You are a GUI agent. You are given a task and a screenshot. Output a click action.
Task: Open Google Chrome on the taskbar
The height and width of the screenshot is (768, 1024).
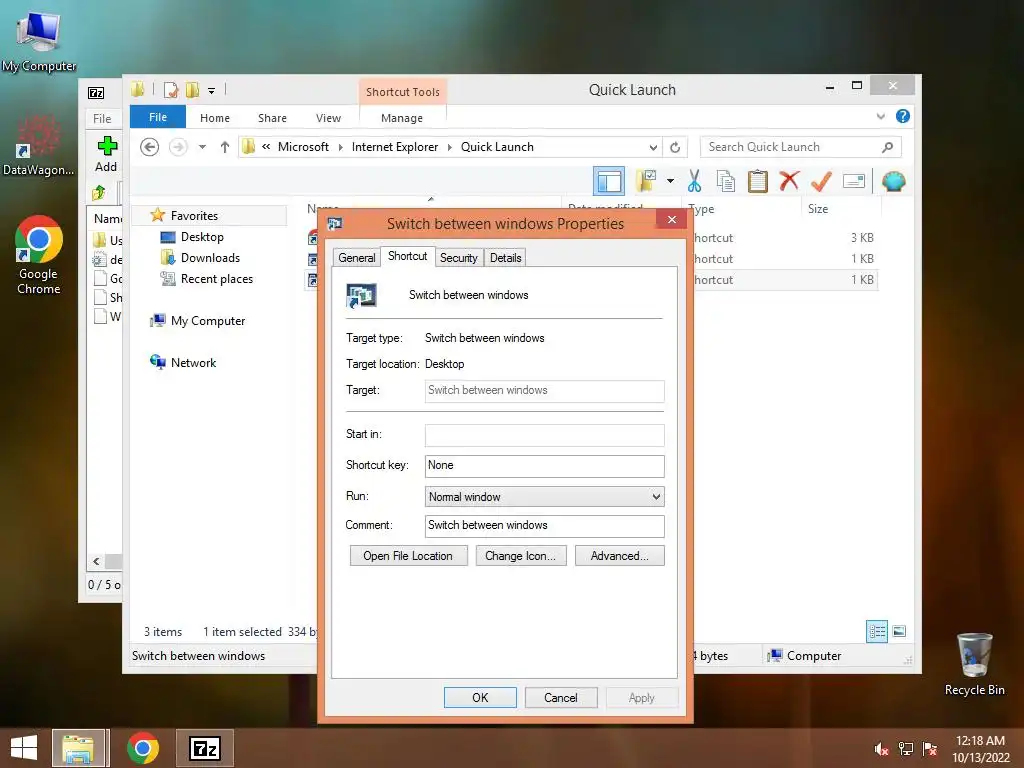(x=142, y=748)
